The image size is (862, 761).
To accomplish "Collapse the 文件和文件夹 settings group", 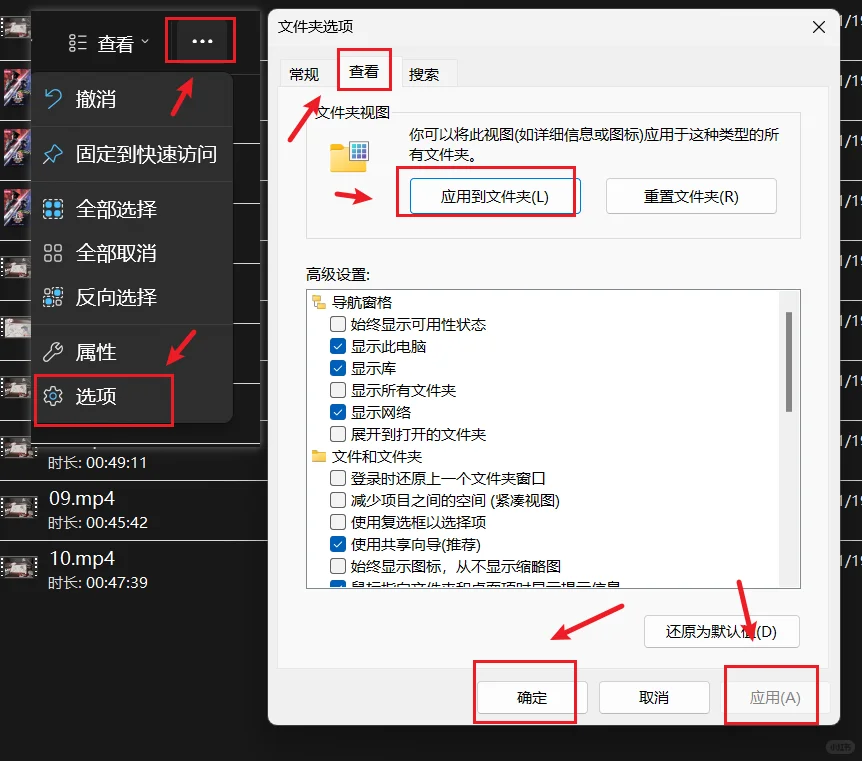I will (x=322, y=455).
